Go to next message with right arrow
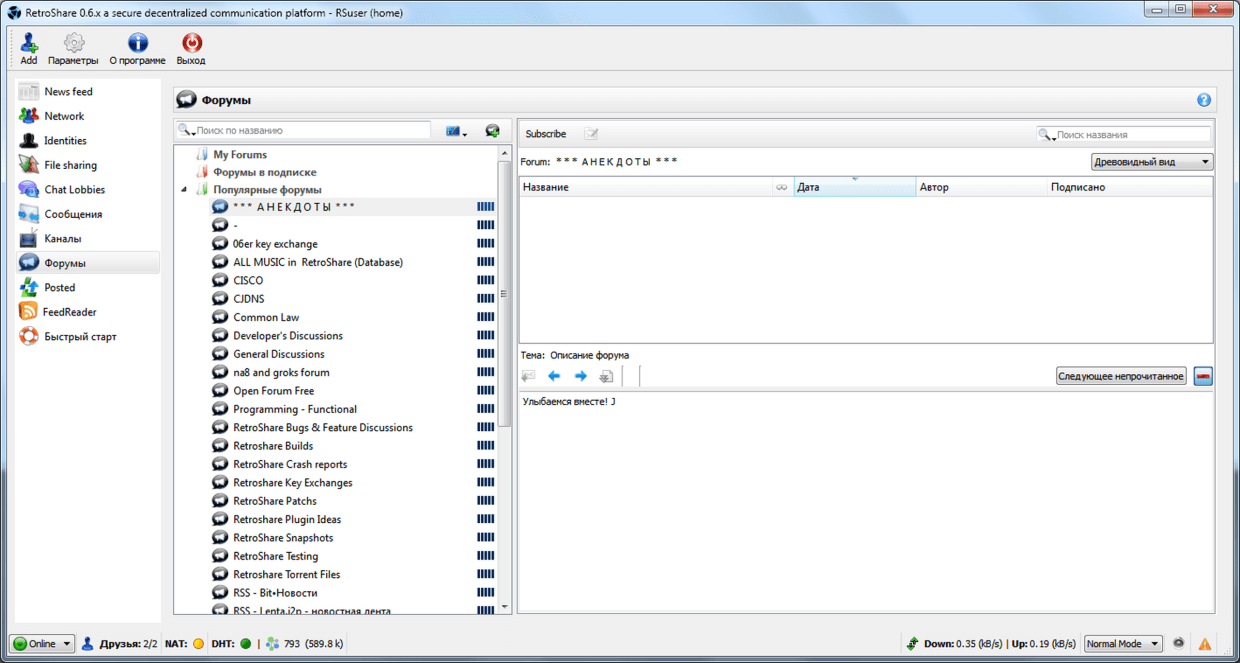 pyautogui.click(x=580, y=376)
